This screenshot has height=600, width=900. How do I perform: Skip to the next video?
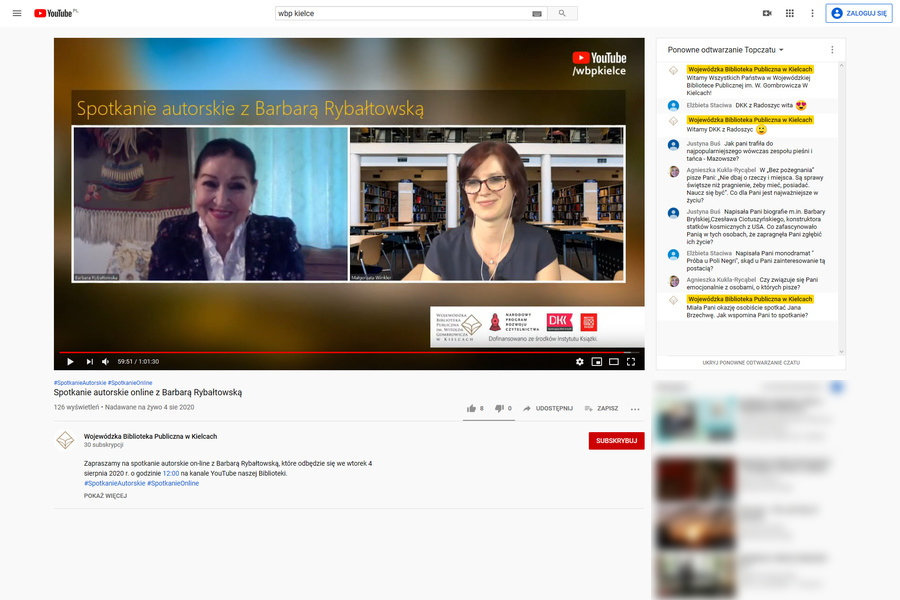click(90, 361)
